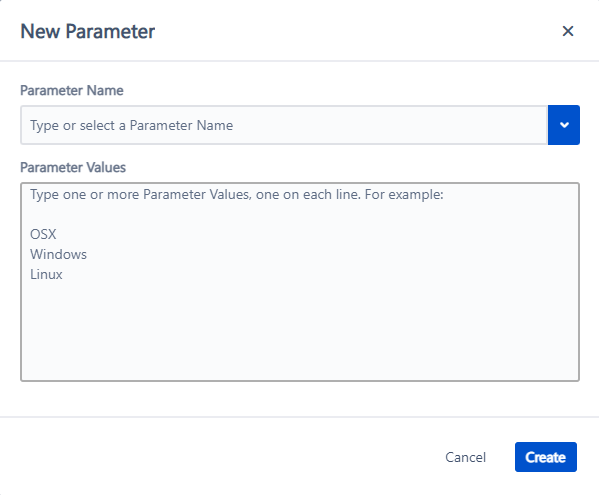Click the New Parameter dialog title
Screen dimensions: 599x495
click(87, 31)
